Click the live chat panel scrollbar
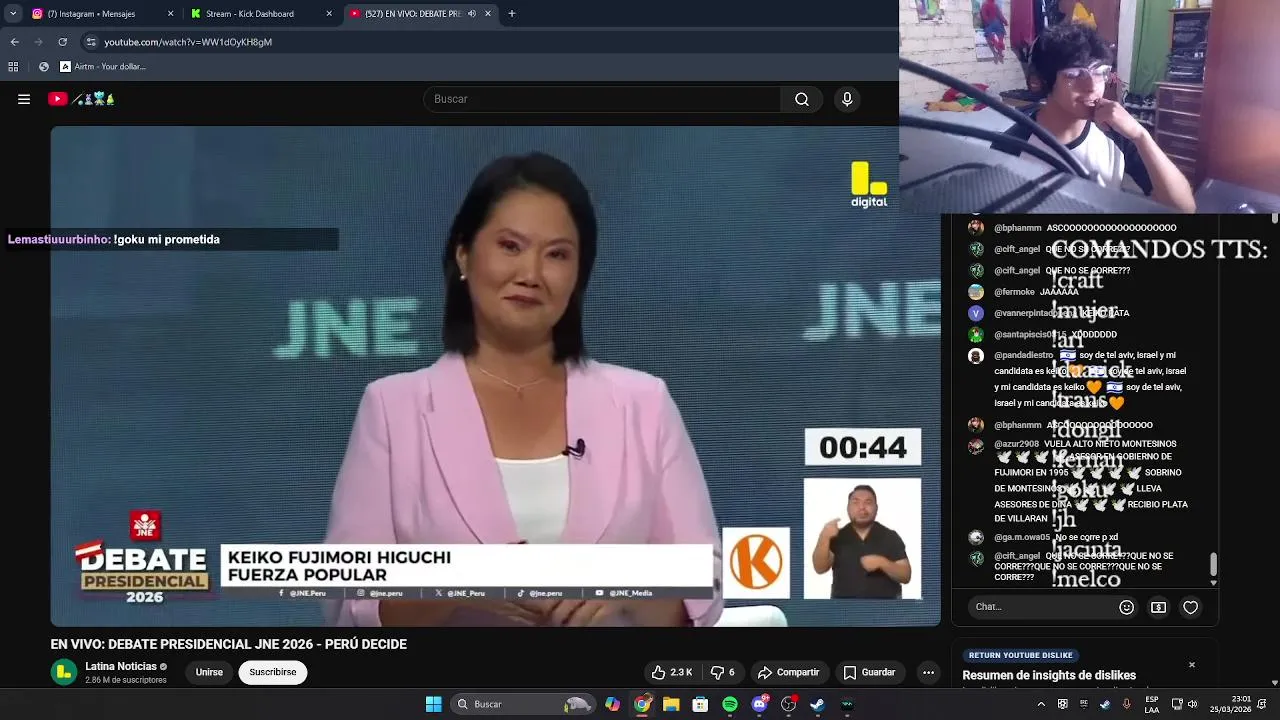This screenshot has height=720, width=1280. tap(1213, 566)
